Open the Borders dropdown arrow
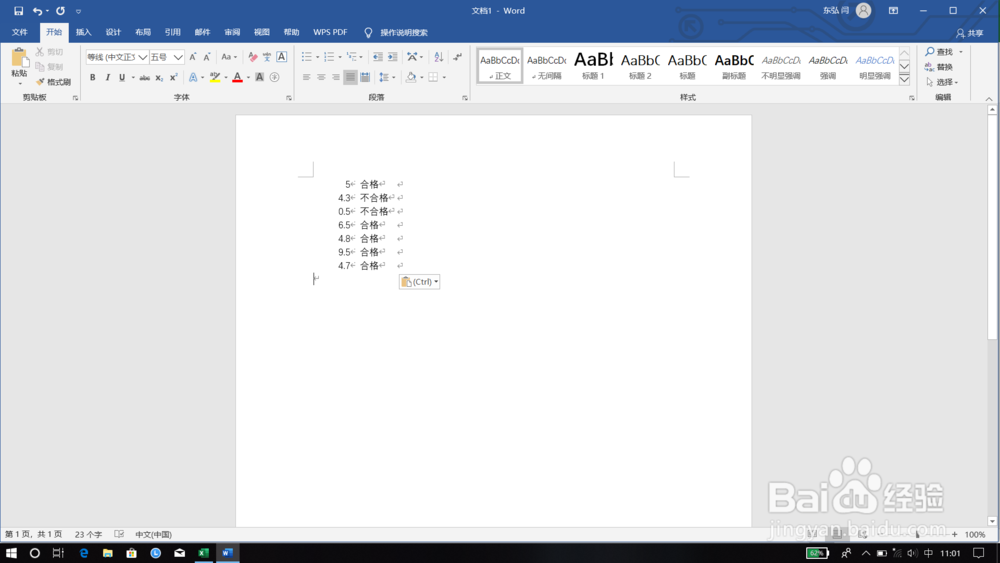Screen dimensions: 1000x563 pos(444,77)
